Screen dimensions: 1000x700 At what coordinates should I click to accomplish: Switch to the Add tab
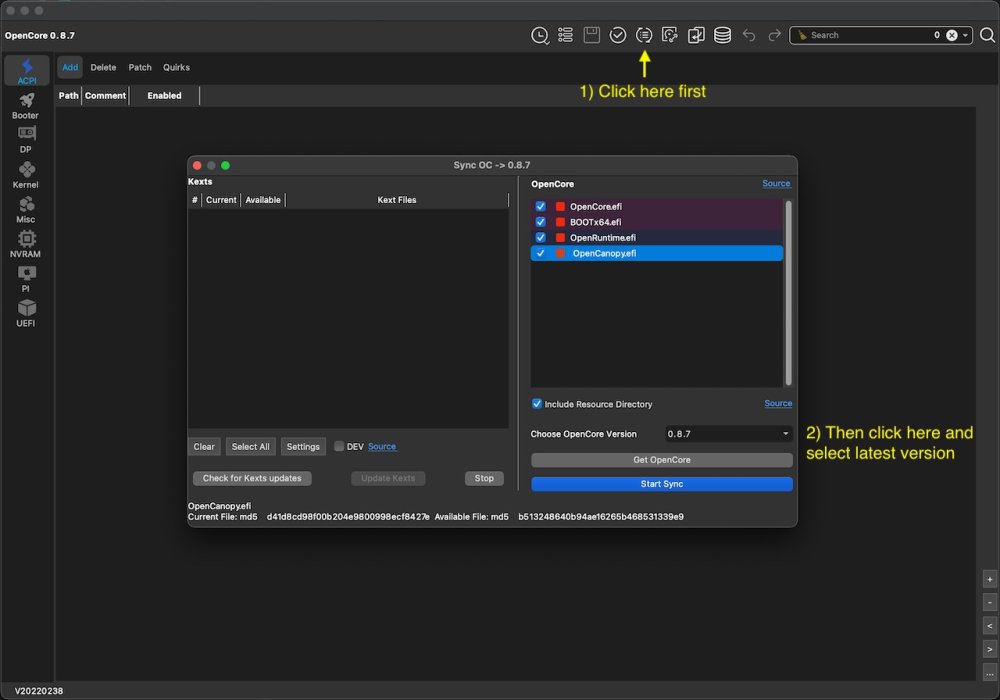click(70, 67)
